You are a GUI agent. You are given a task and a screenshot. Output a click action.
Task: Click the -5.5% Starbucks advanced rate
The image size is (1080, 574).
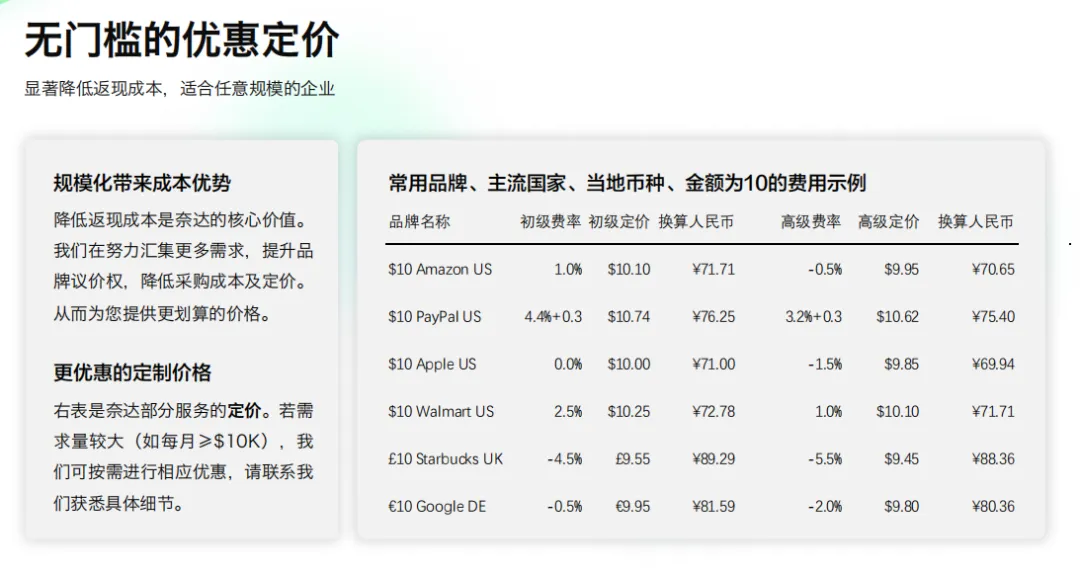click(x=825, y=460)
